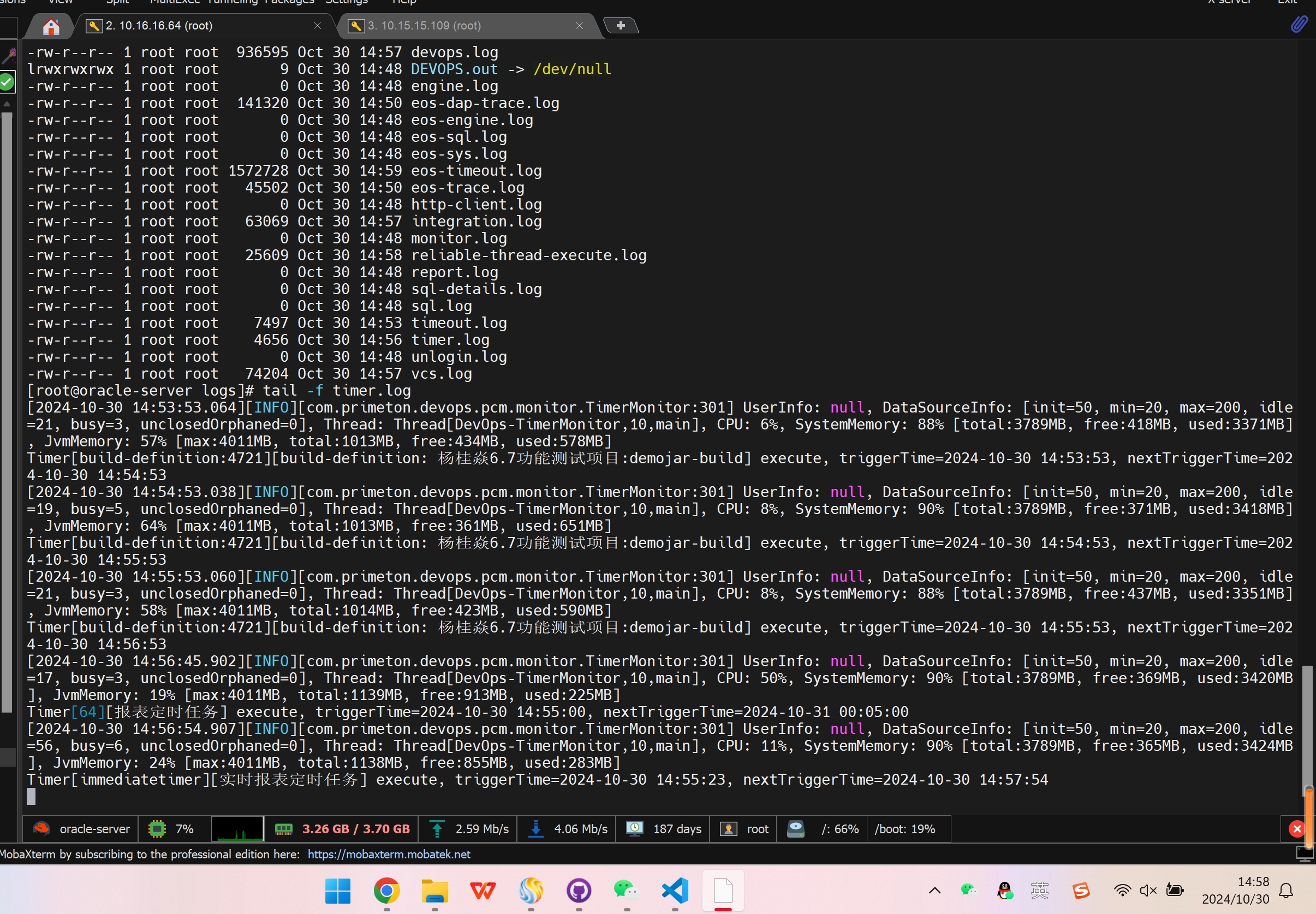1316x914 pixels.
Task: Close the remote monitoring bar red X
Action: (x=1296, y=829)
